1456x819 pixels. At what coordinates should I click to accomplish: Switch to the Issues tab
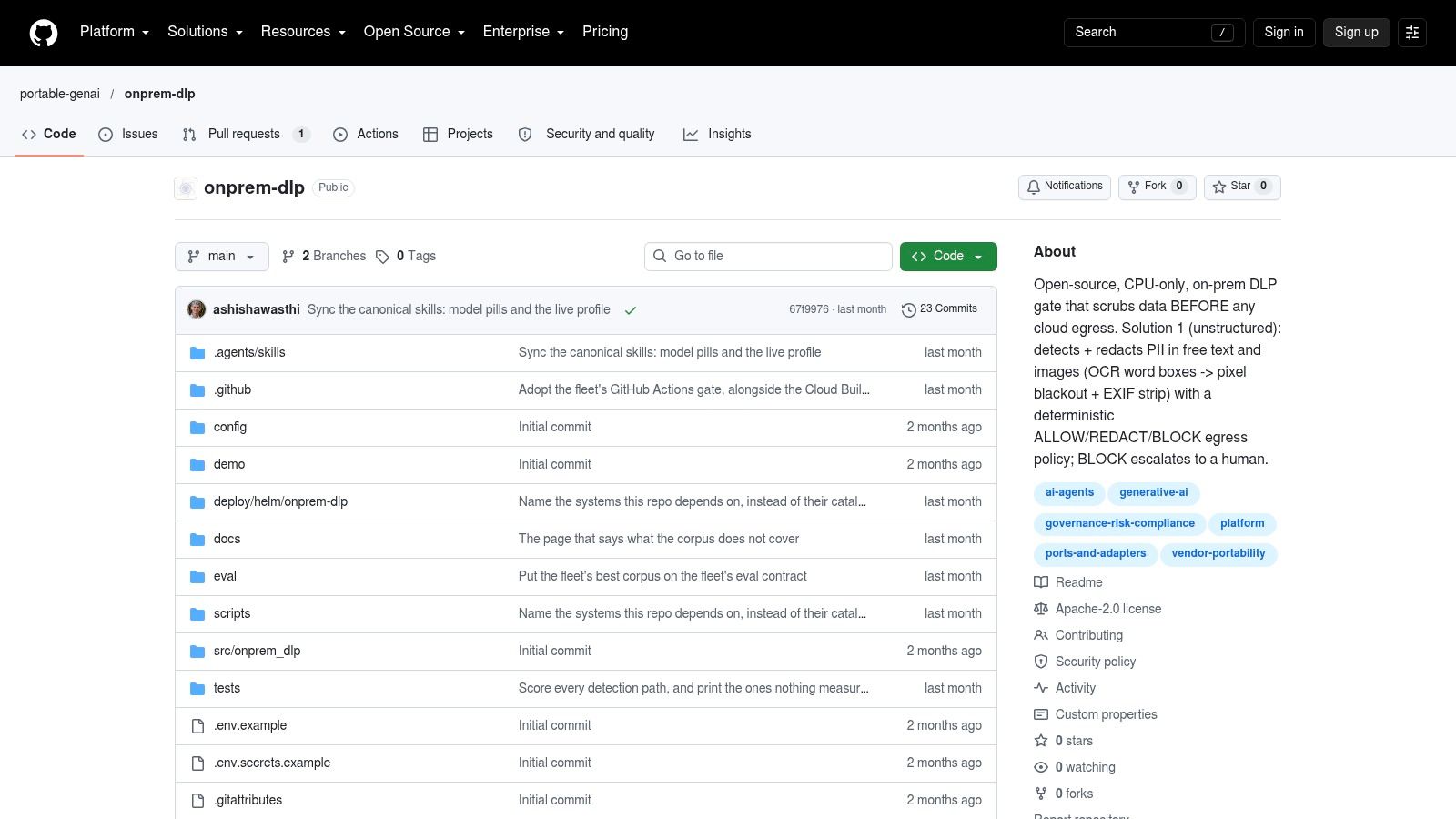(x=128, y=134)
